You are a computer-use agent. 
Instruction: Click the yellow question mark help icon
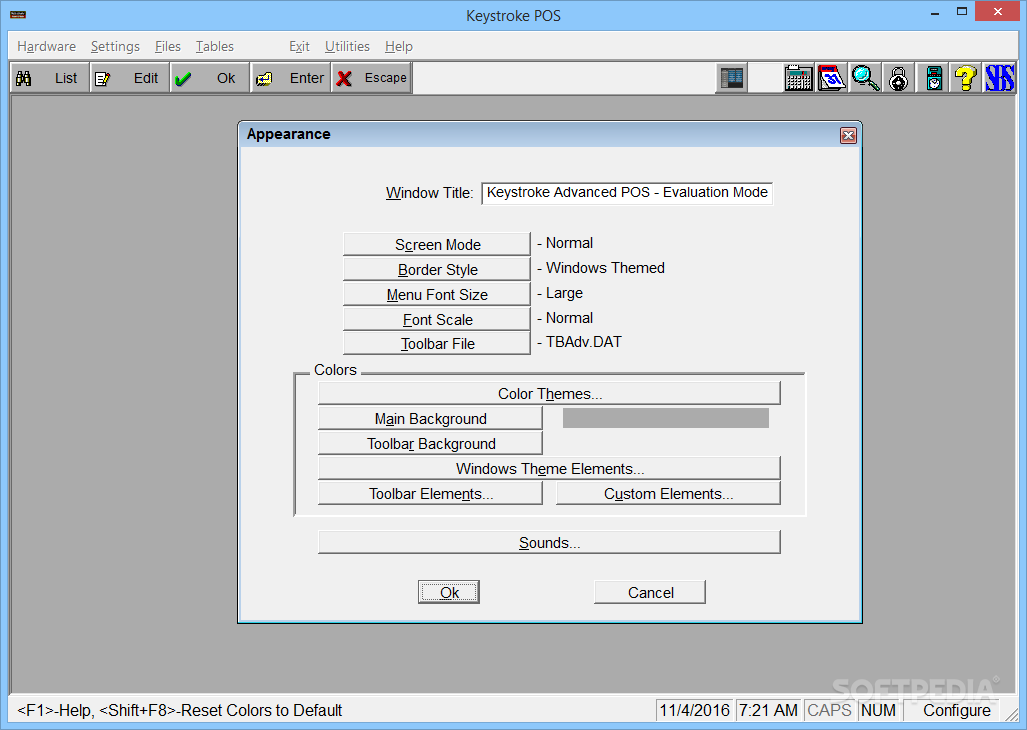point(965,79)
